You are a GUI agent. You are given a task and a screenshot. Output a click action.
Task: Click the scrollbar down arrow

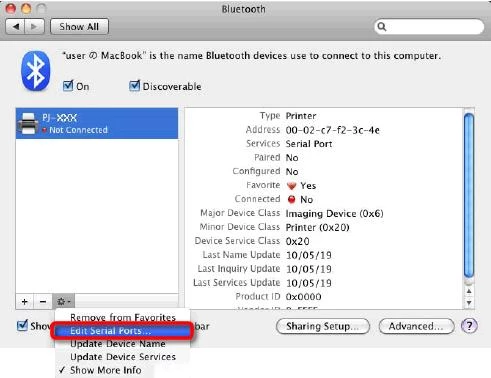click(469, 303)
